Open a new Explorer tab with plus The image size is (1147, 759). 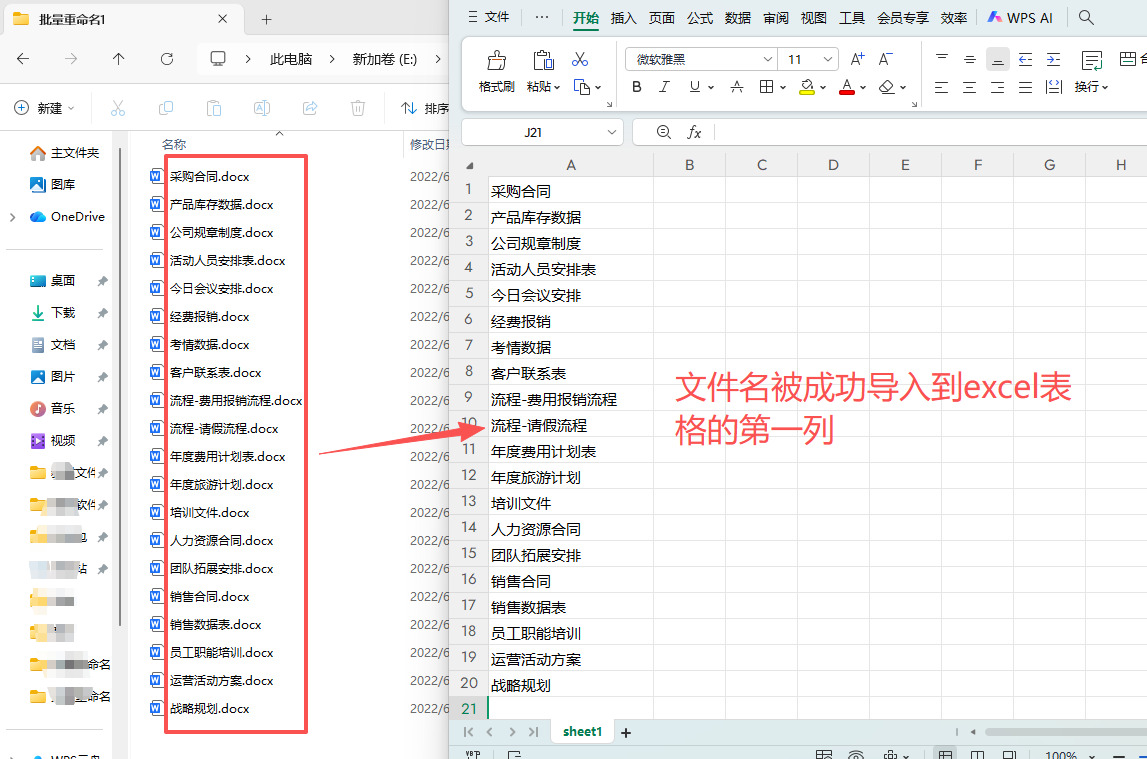tap(266, 20)
